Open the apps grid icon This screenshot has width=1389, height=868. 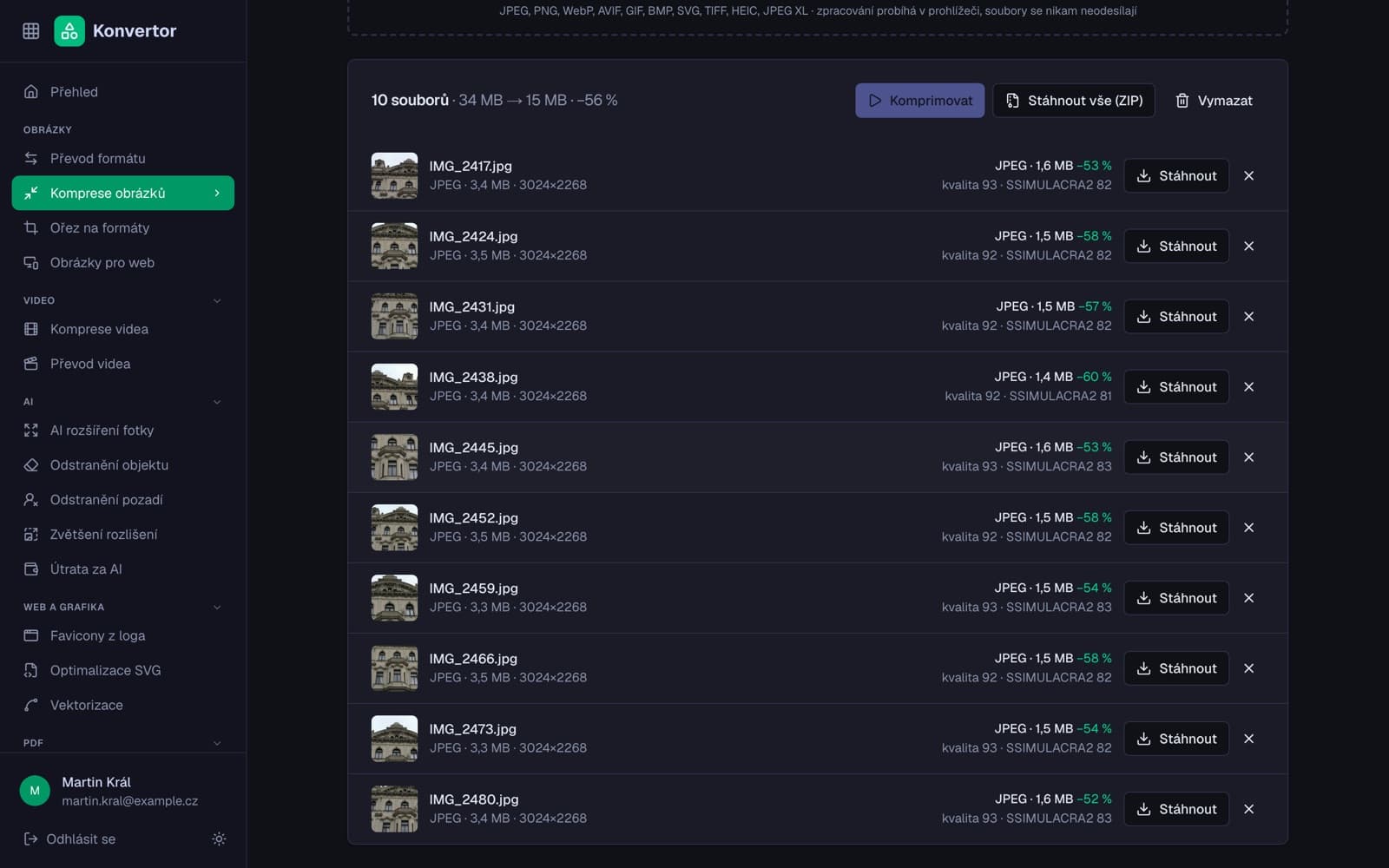click(x=31, y=31)
